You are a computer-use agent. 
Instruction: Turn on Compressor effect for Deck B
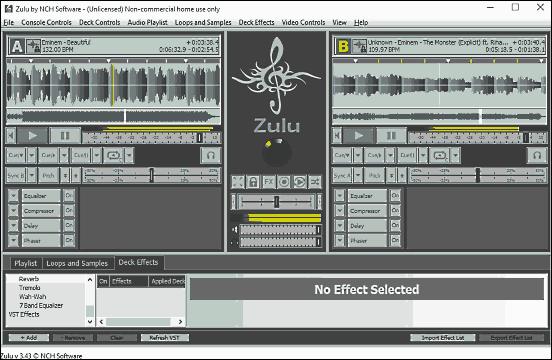coord(395,210)
